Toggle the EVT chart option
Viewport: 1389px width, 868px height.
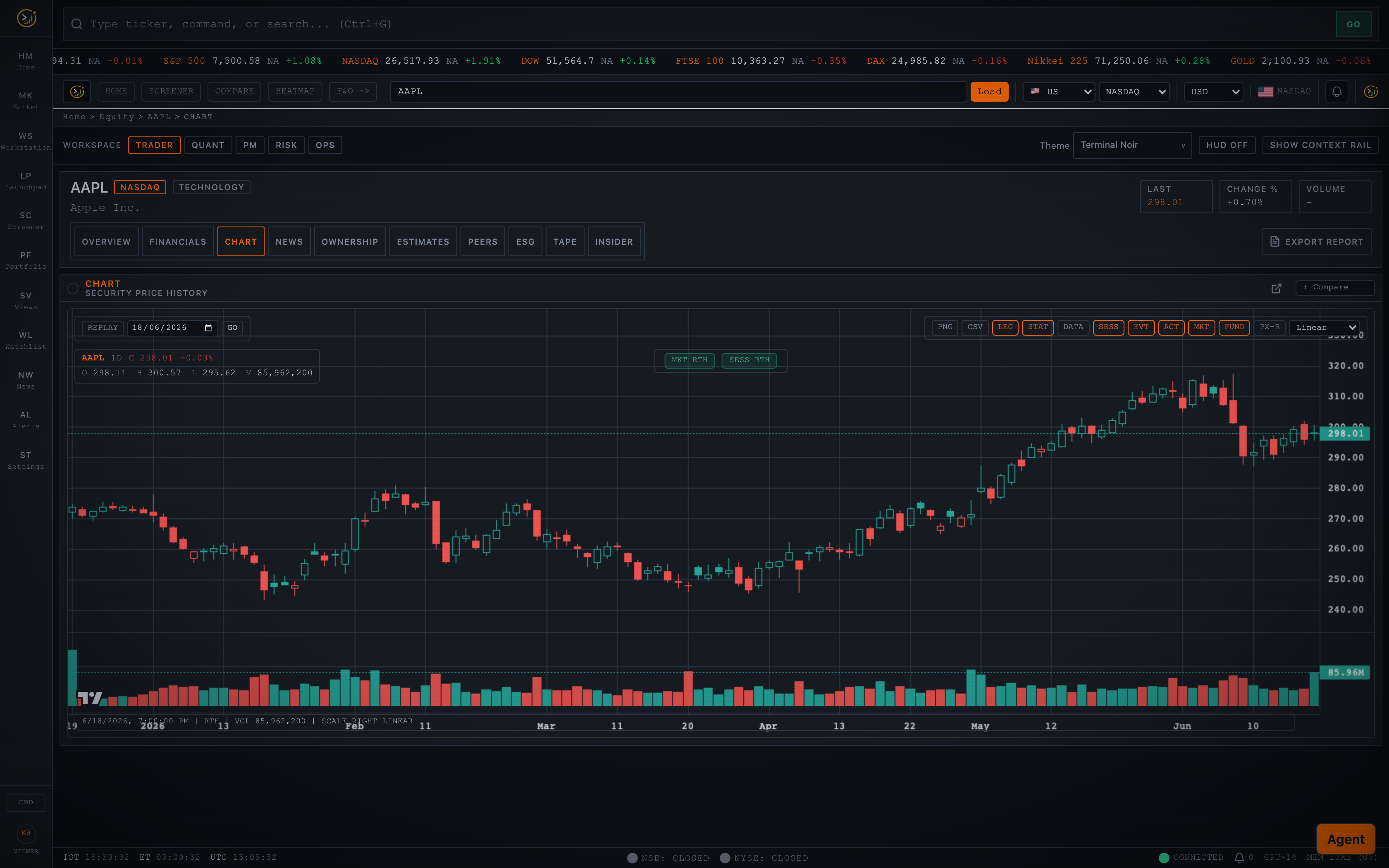pyautogui.click(x=1141, y=327)
